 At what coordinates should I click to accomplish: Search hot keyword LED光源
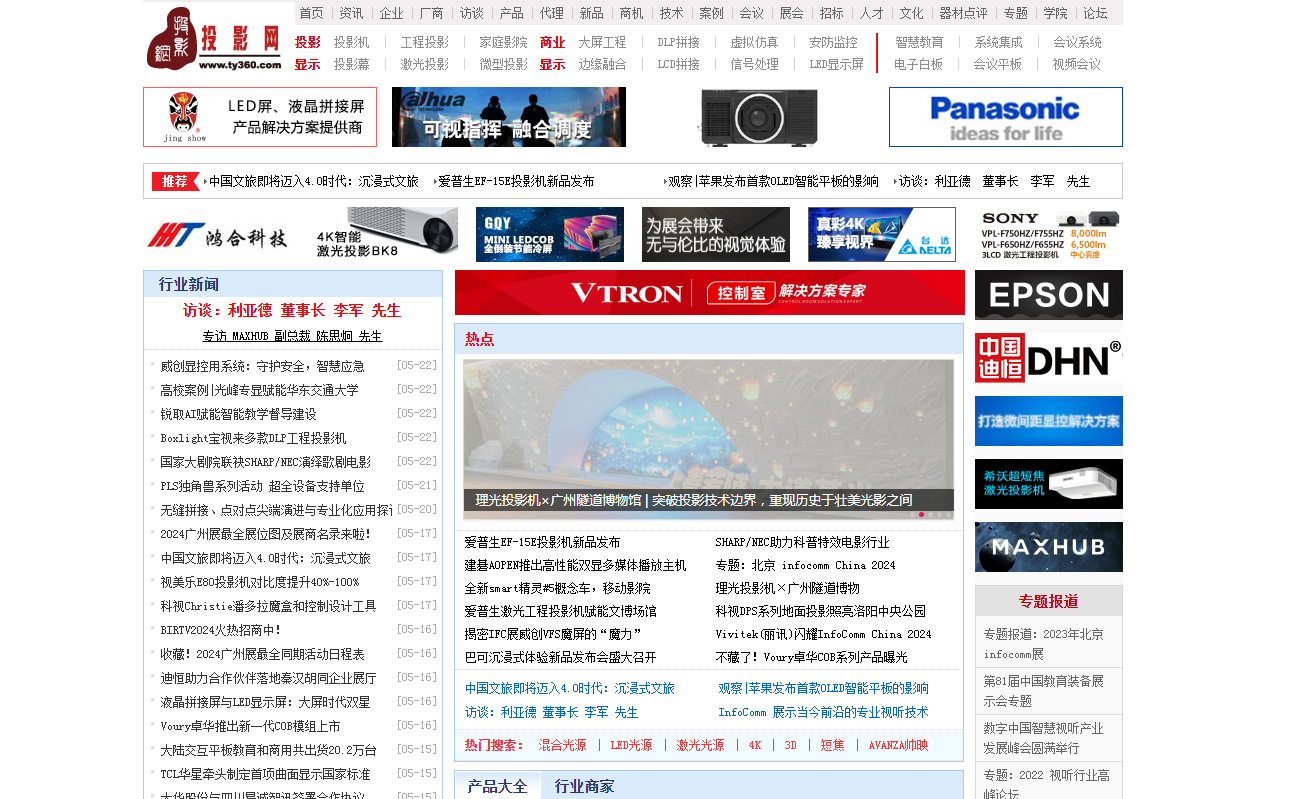click(631, 745)
